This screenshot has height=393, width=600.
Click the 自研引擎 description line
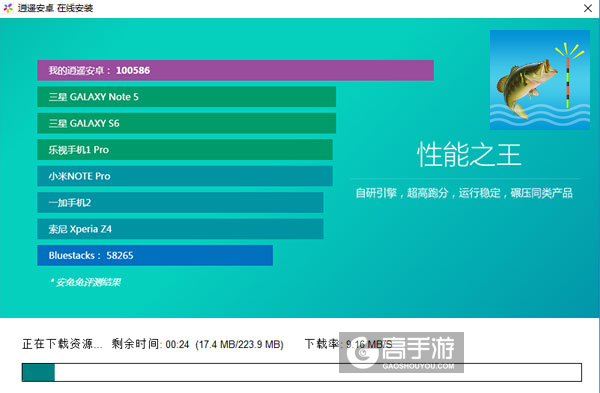[x=464, y=193]
